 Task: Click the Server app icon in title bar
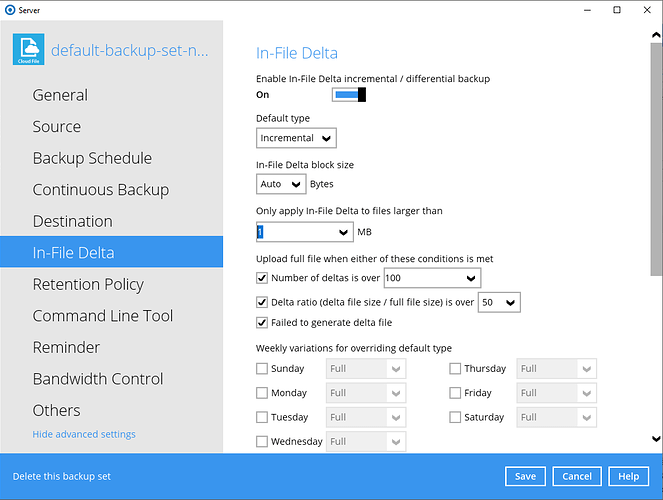click(10, 10)
